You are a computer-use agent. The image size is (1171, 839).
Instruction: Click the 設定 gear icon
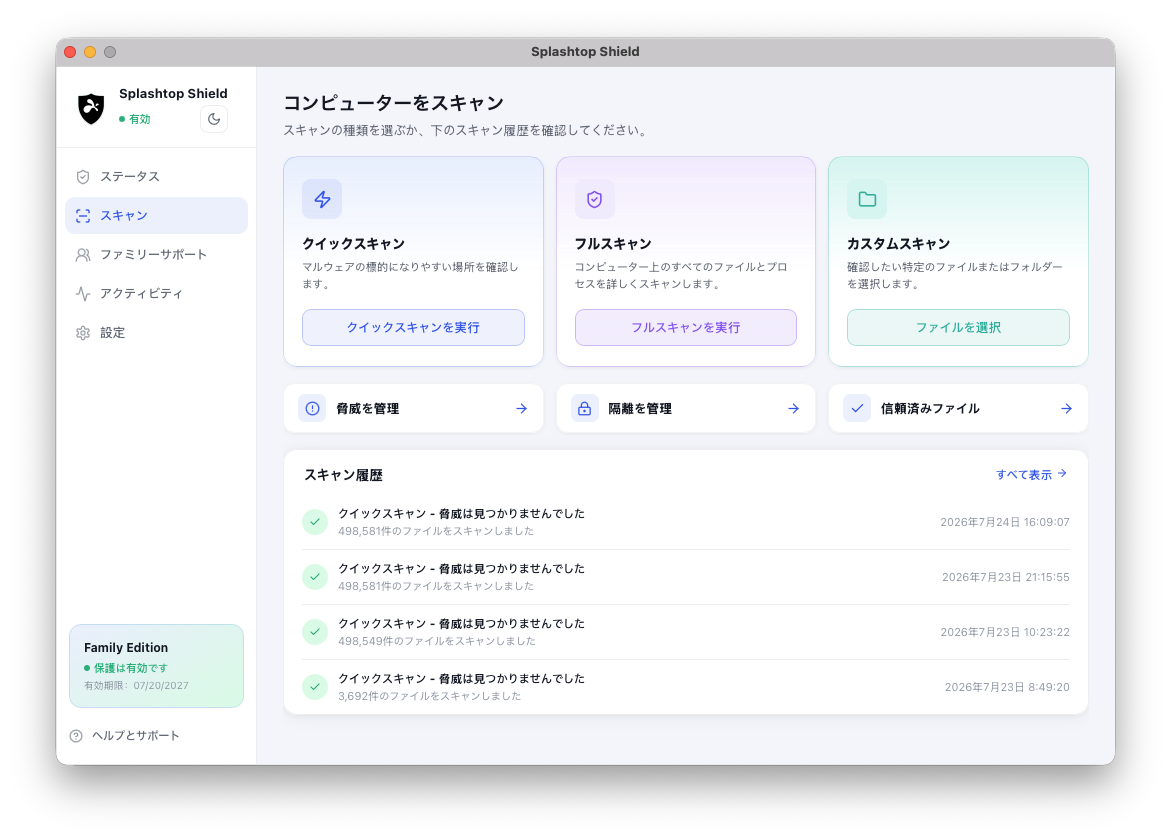[83, 332]
